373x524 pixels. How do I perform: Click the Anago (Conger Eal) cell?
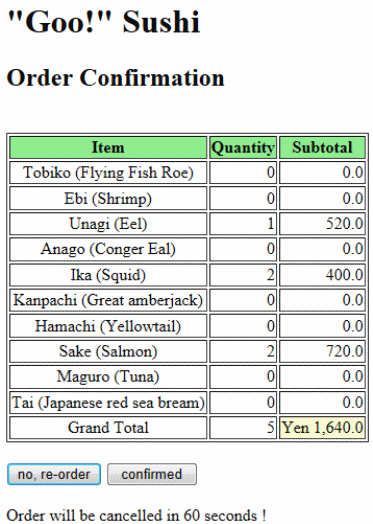point(108,249)
